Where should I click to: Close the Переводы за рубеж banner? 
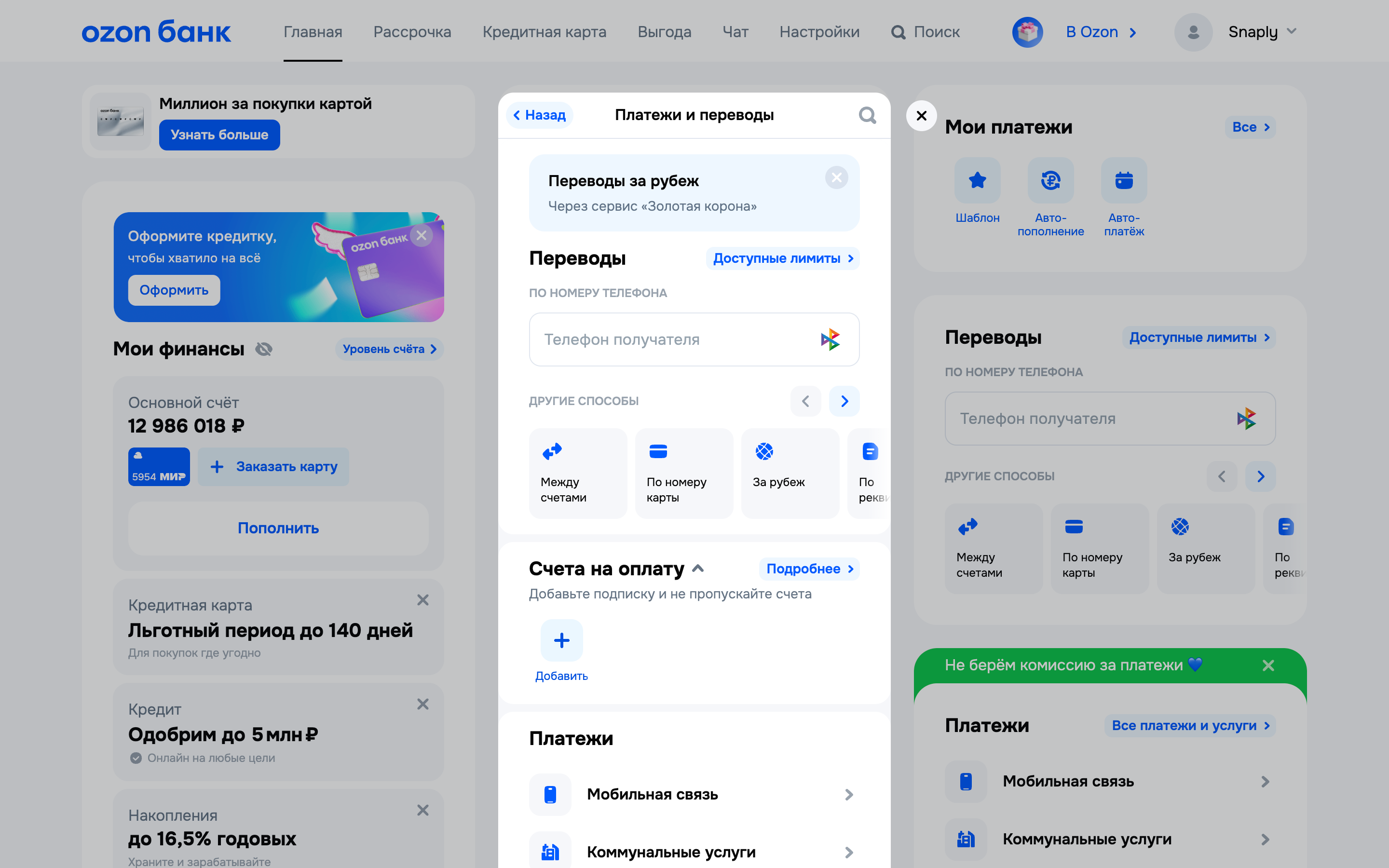click(x=836, y=178)
